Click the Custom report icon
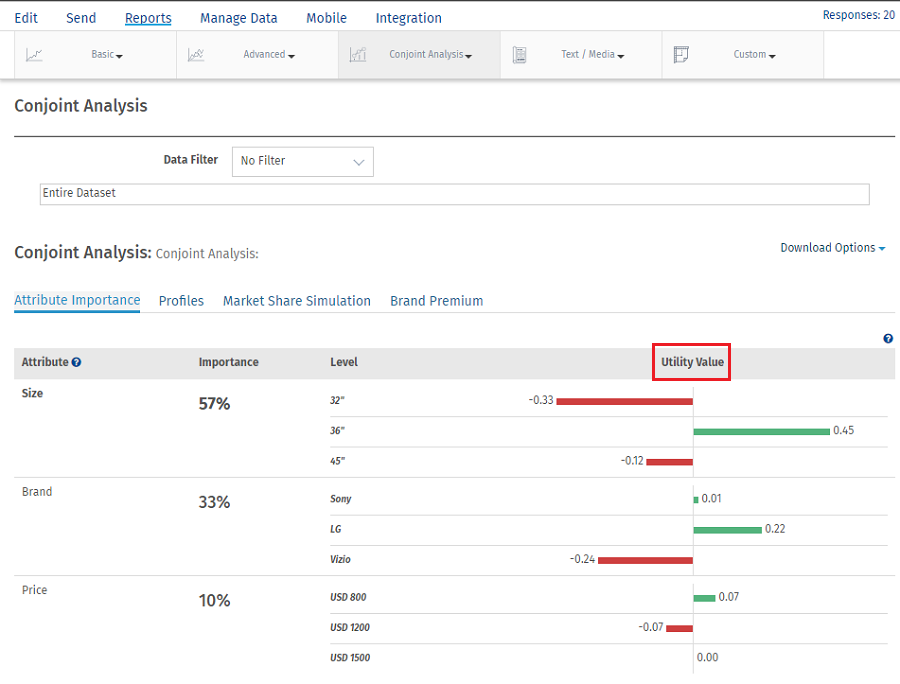This screenshot has height=684, width=900. pos(681,55)
